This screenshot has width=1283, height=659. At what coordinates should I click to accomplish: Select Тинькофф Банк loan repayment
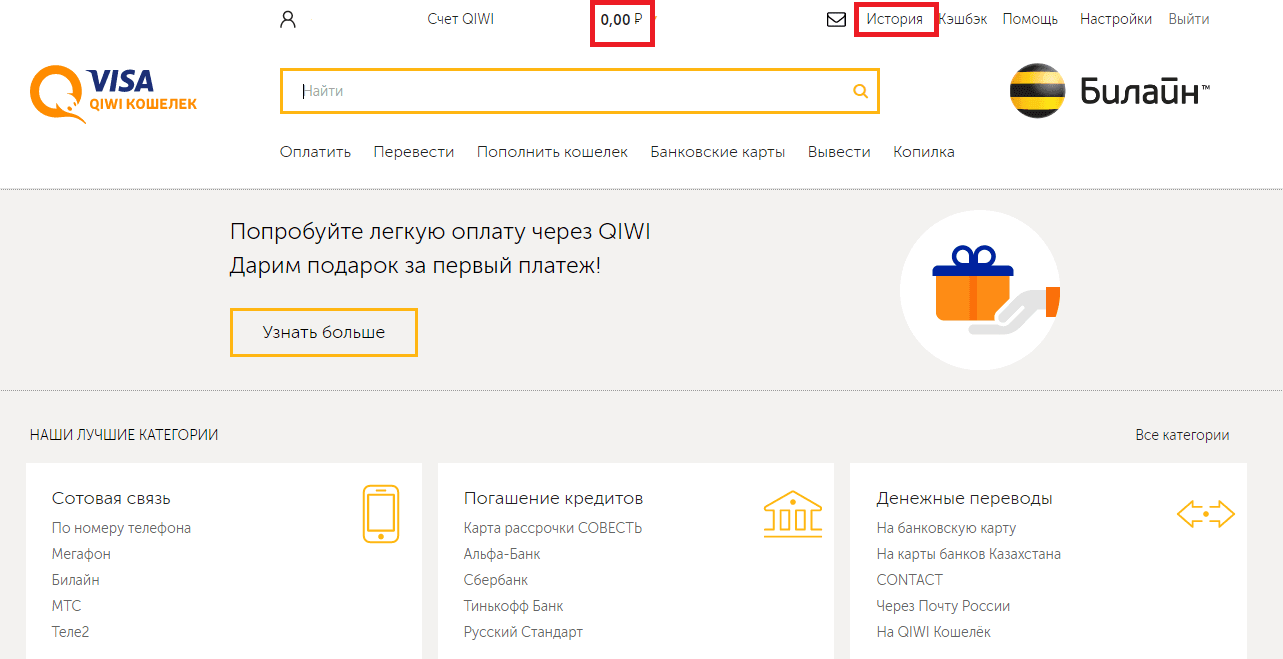pos(514,606)
